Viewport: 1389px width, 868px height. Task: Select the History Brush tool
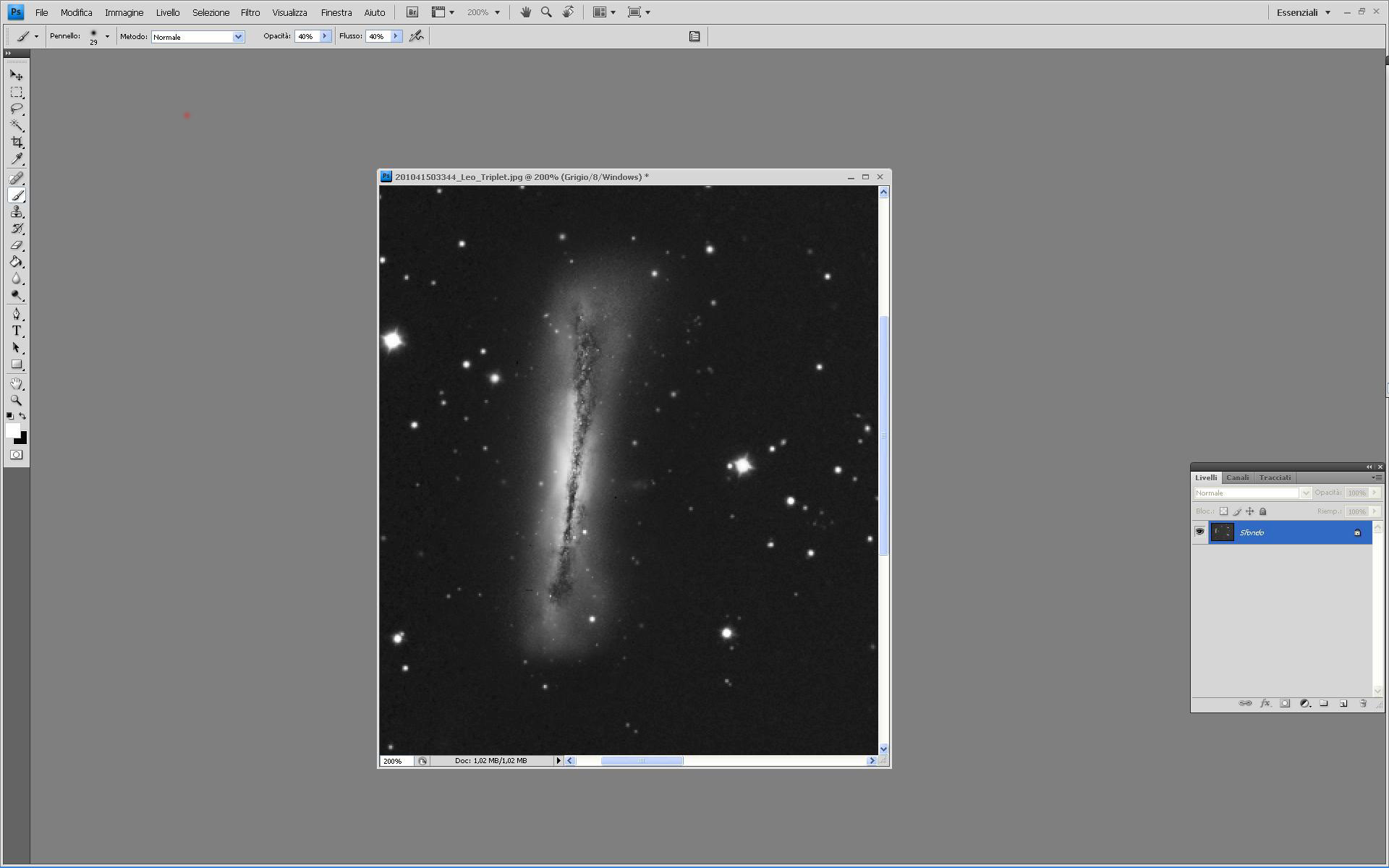click(x=17, y=229)
